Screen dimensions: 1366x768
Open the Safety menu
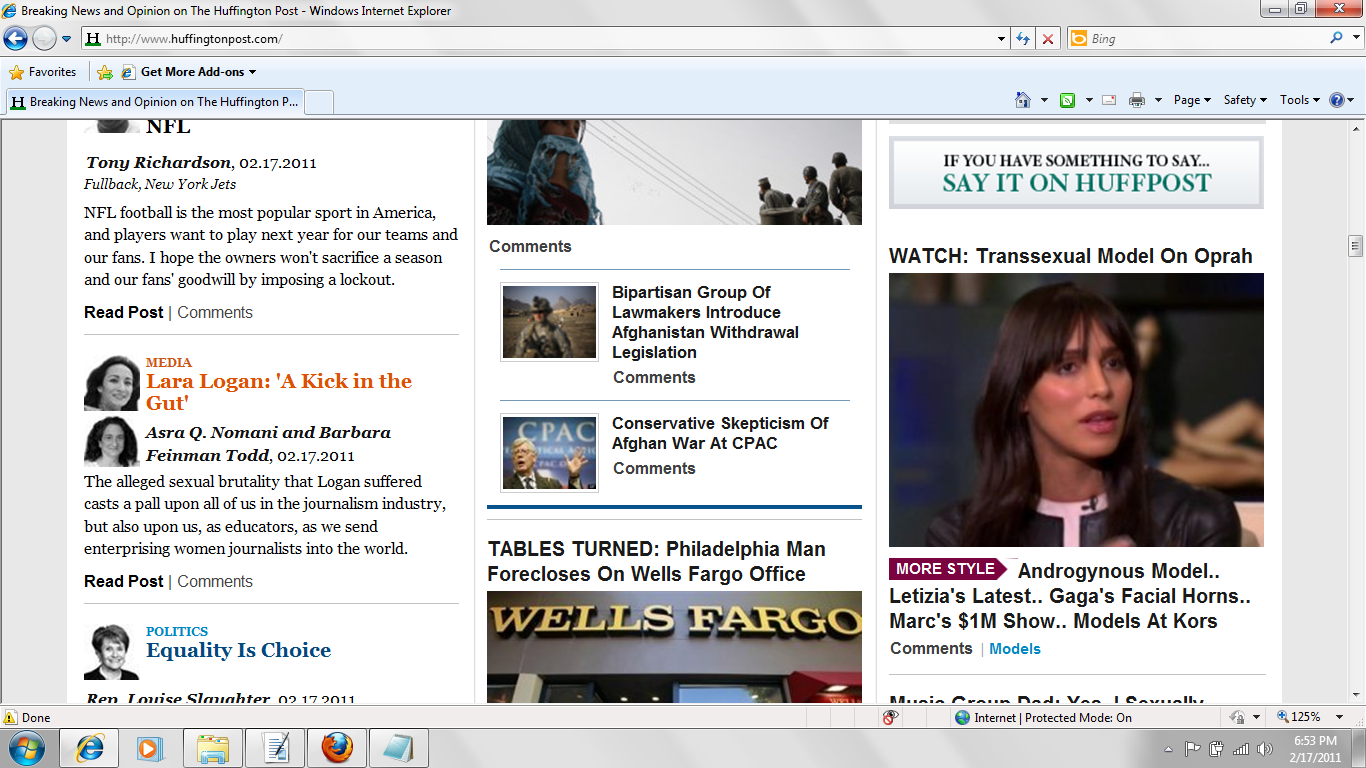pos(1245,100)
